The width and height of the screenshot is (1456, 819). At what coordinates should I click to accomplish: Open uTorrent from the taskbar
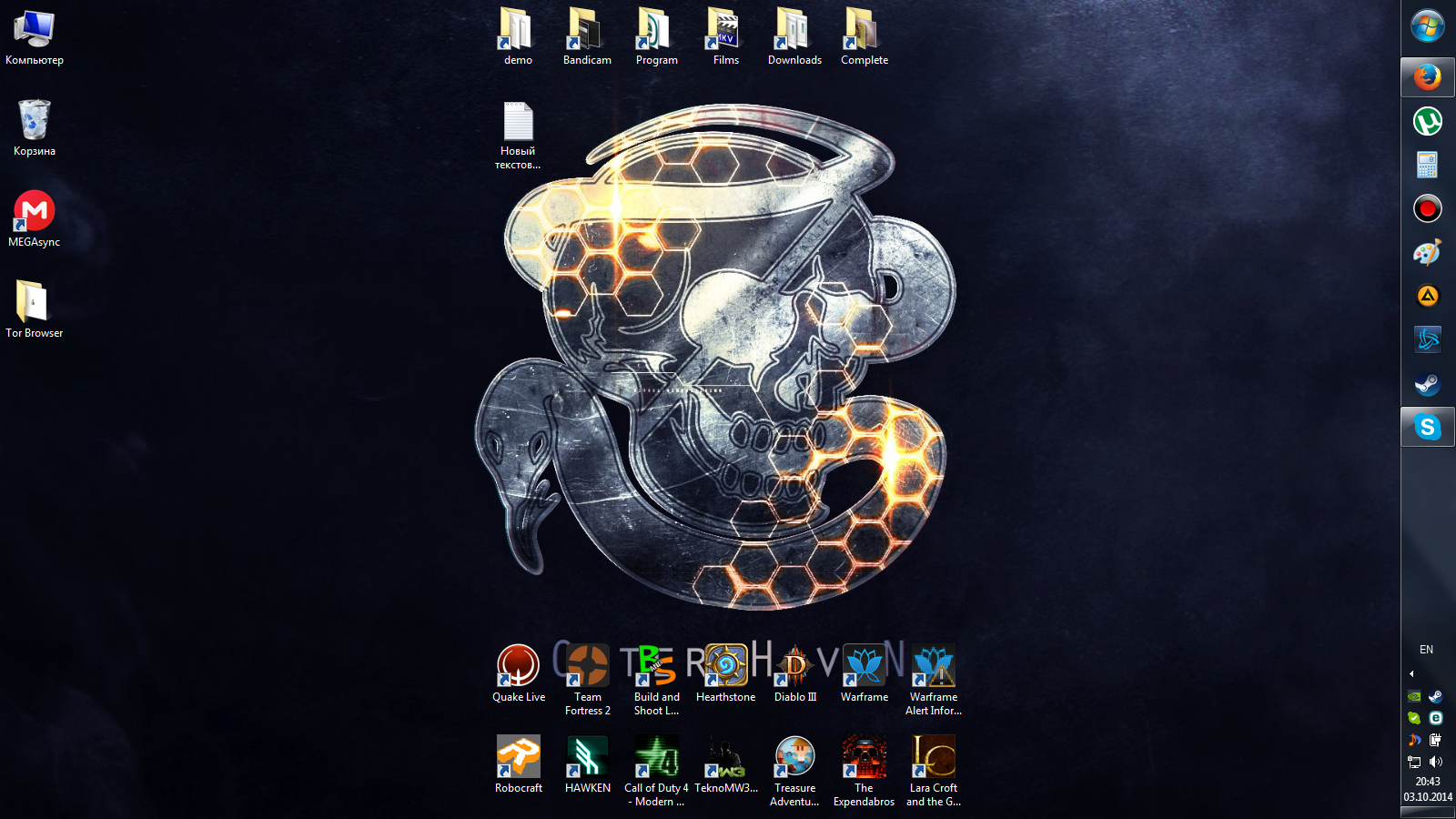(1428, 121)
